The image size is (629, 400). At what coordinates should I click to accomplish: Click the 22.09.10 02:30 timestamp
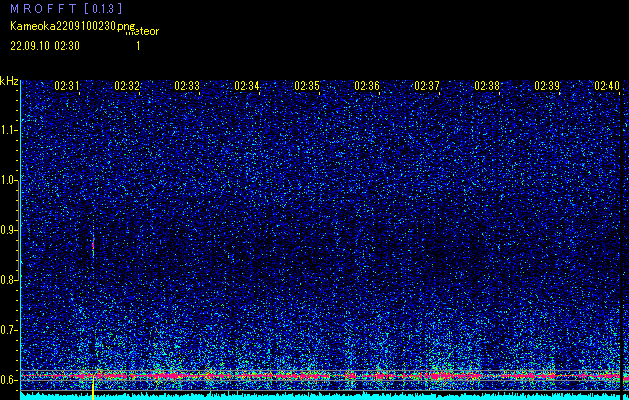[45, 46]
